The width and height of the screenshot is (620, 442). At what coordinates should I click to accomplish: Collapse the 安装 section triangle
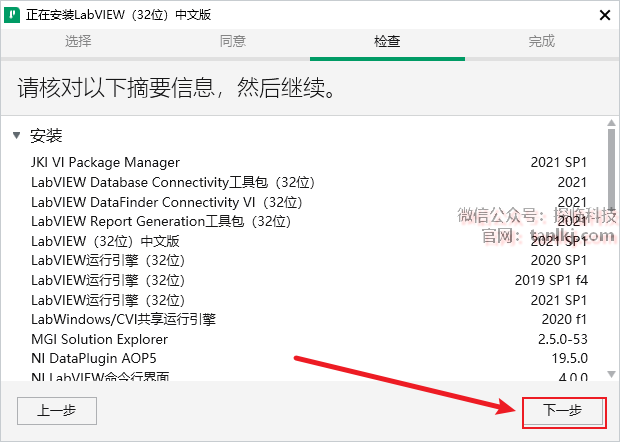pos(16,136)
